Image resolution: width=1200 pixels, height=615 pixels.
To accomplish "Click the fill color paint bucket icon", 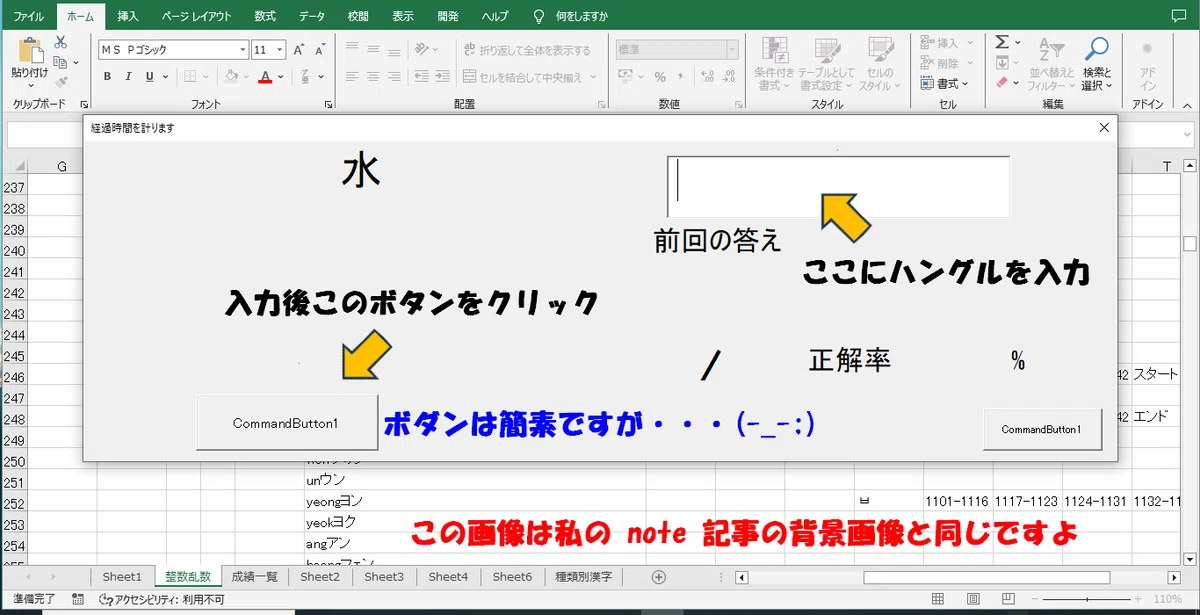I will (231, 76).
